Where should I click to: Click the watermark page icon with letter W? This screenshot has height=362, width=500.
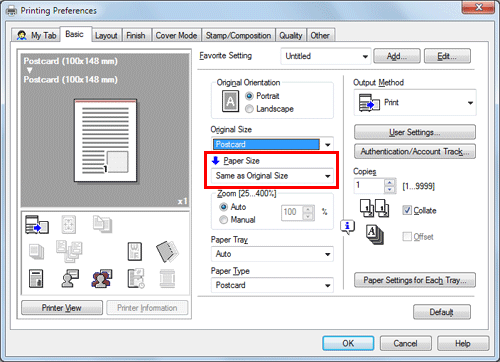pyautogui.click(x=135, y=251)
